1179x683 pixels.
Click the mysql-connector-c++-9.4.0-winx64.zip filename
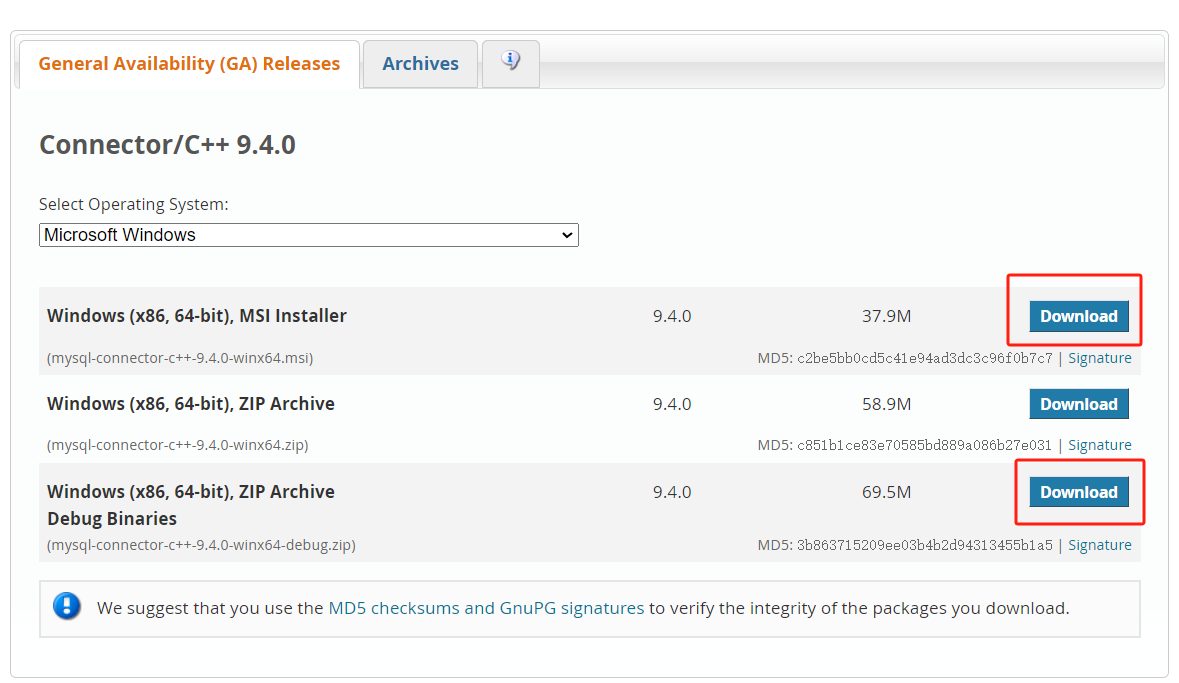pyautogui.click(x=177, y=445)
